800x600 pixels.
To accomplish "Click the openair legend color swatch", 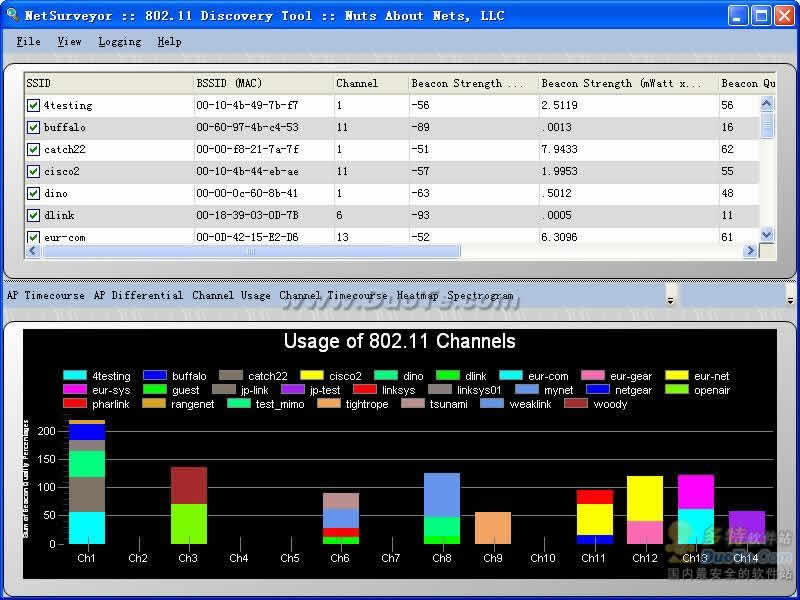I will click(x=677, y=389).
